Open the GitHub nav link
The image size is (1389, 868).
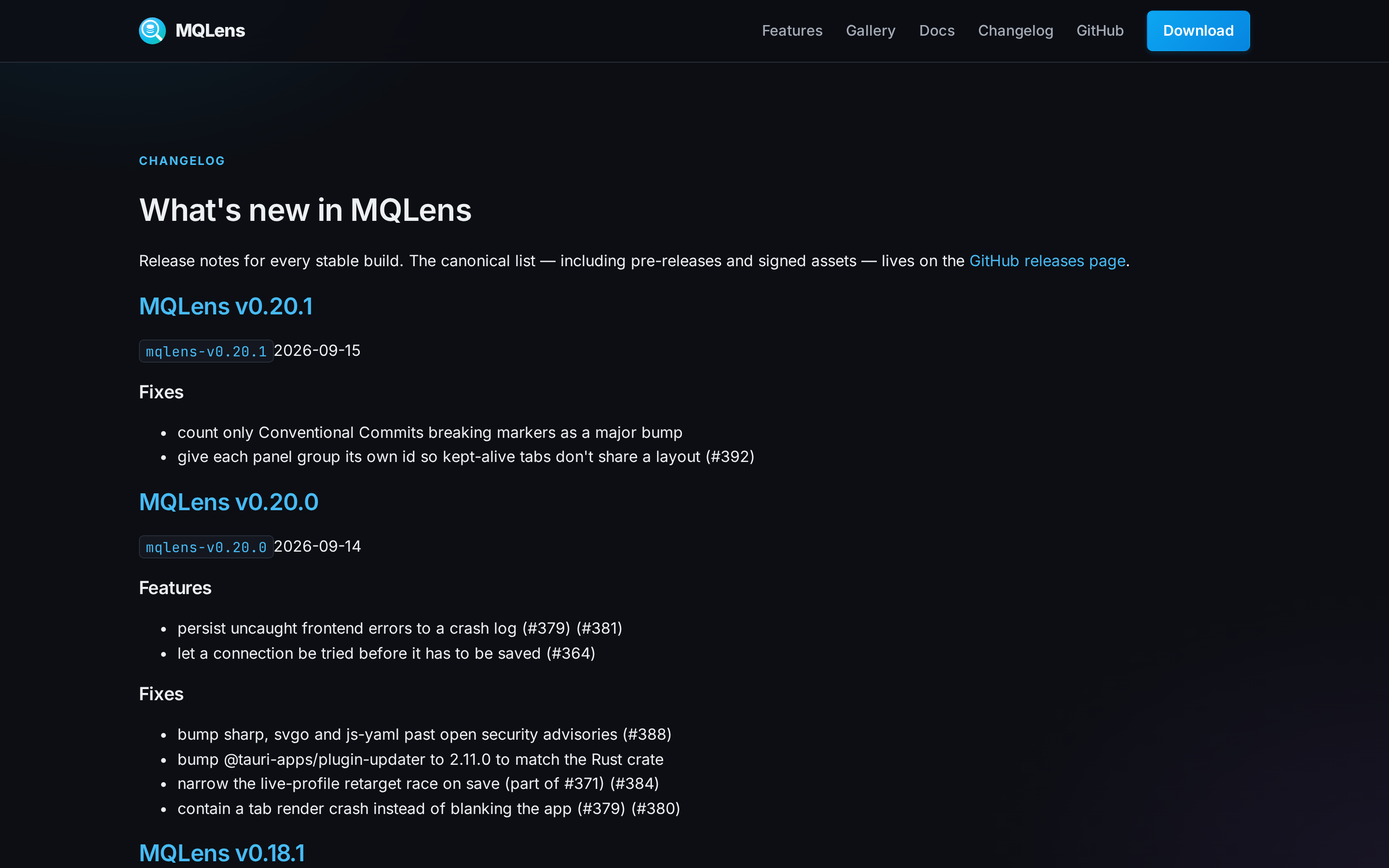click(x=1100, y=30)
